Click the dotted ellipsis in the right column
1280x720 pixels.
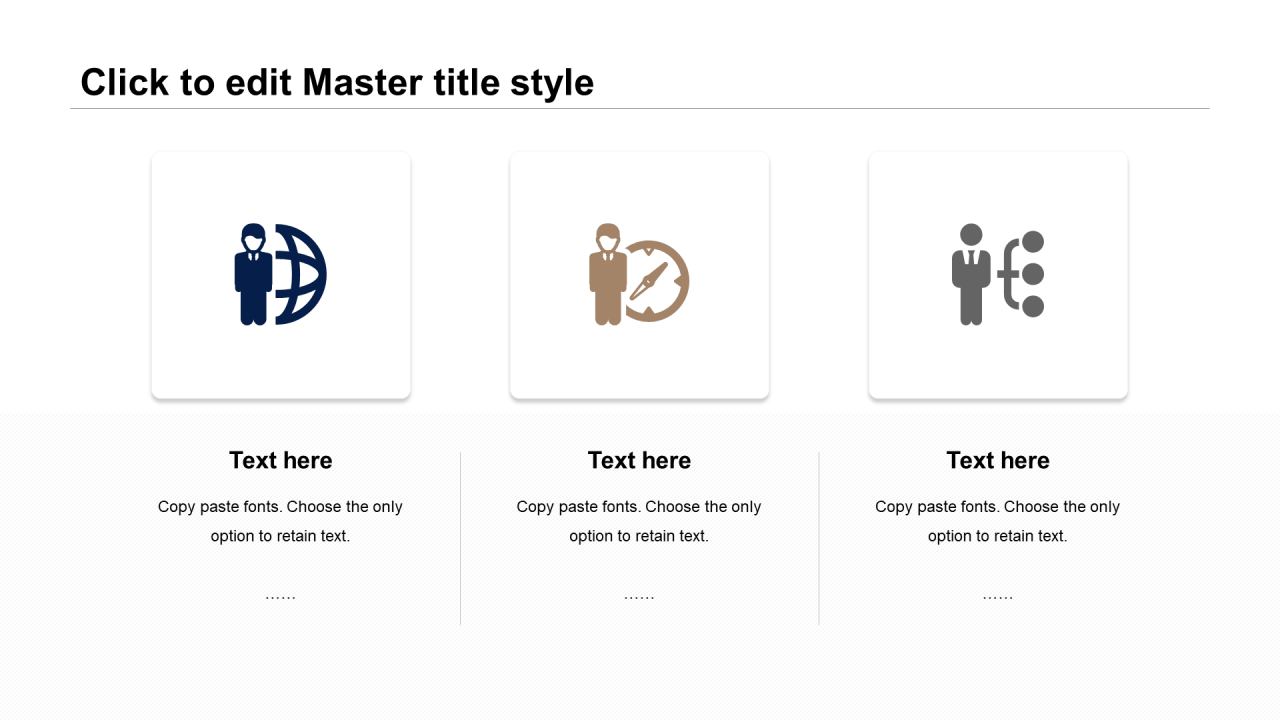997,597
